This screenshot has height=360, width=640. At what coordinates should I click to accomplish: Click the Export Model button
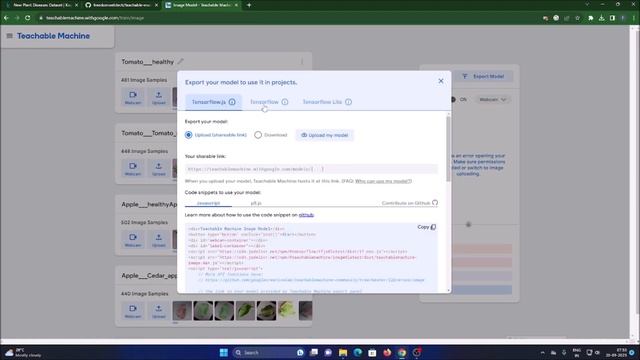tap(484, 76)
